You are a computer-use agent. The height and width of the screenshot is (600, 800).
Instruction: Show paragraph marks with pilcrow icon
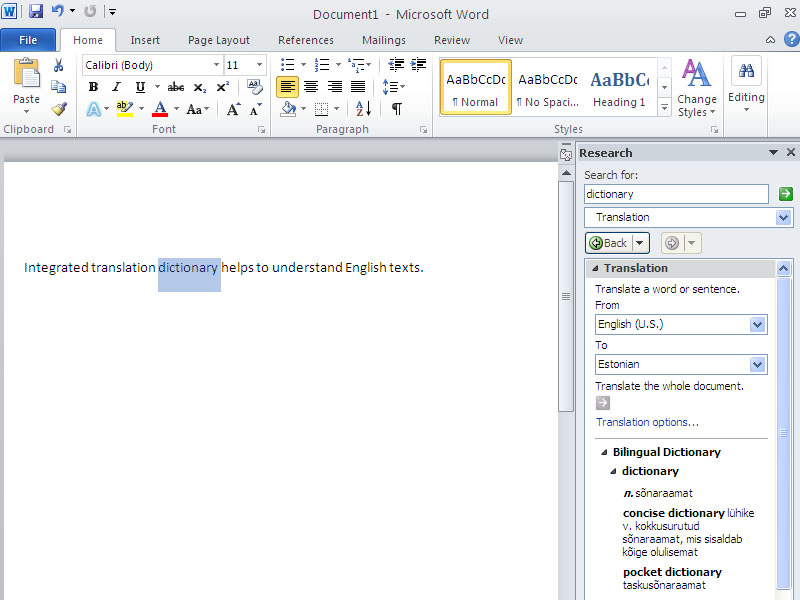(x=396, y=109)
